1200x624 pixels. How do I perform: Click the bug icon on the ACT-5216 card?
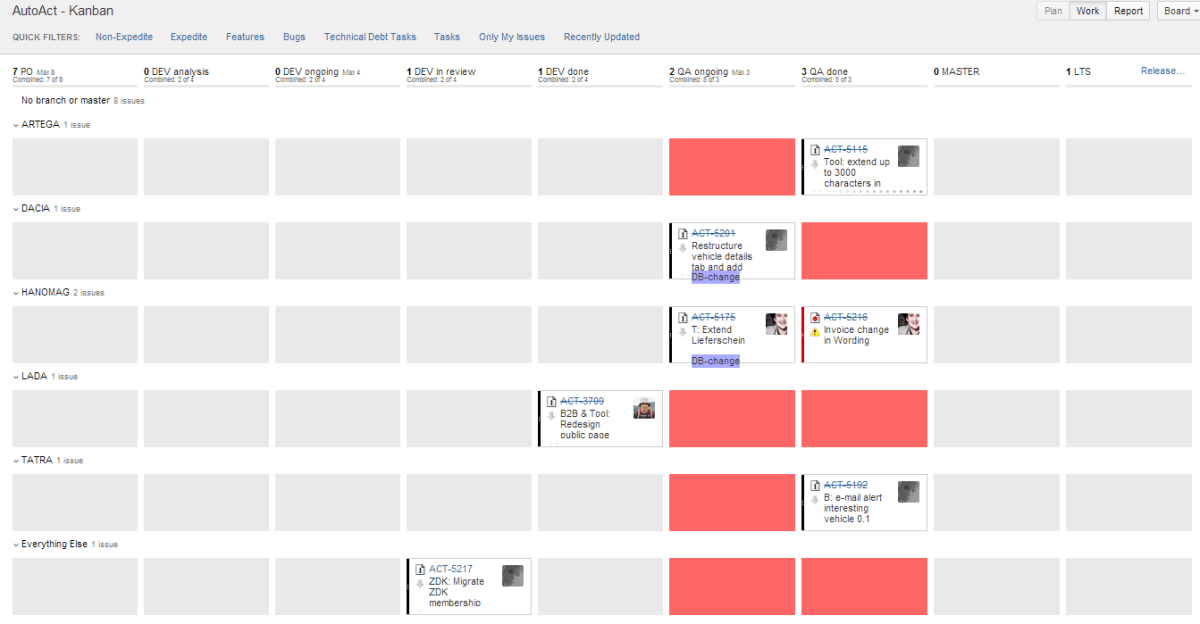815,317
